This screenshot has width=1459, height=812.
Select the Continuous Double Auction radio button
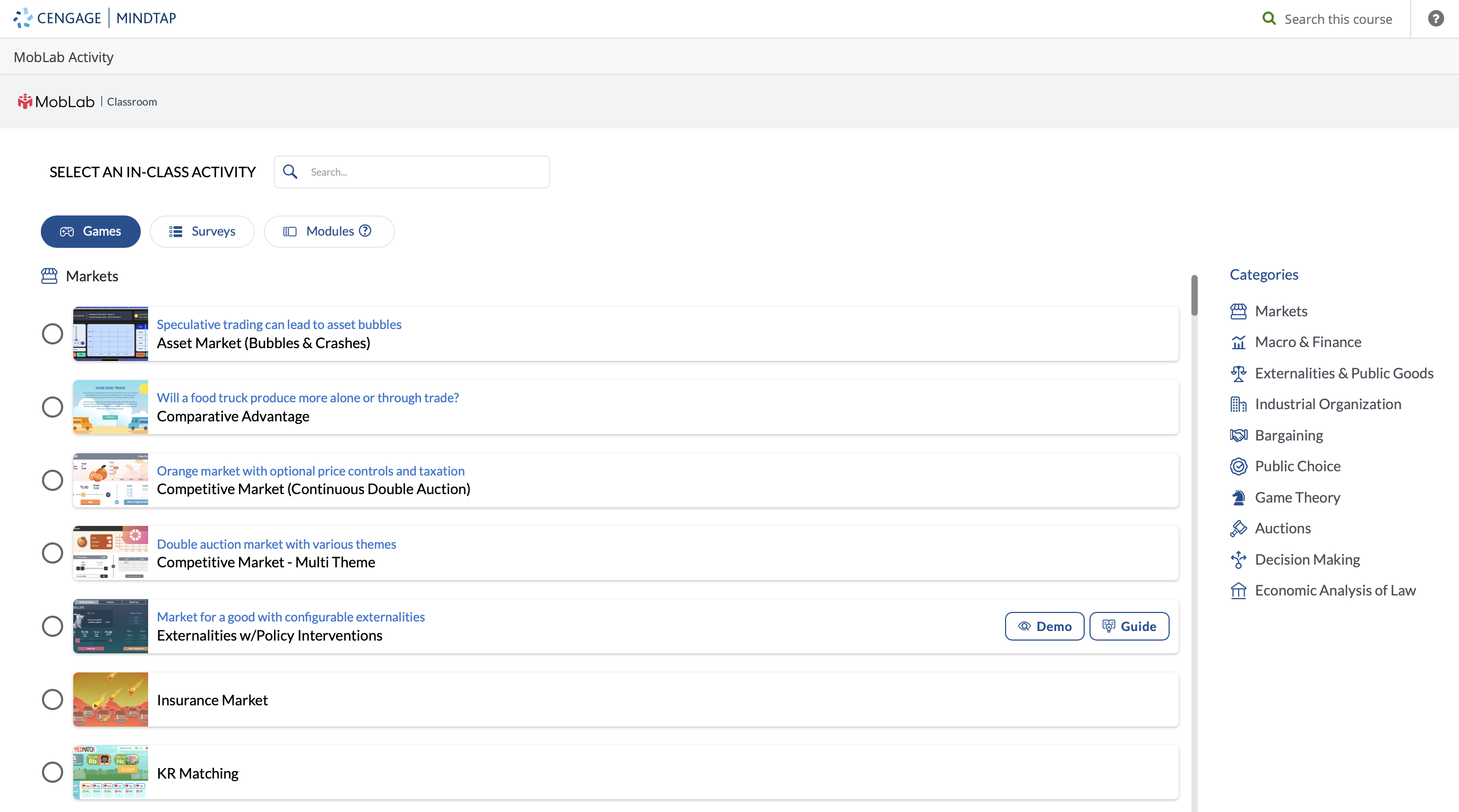click(52, 480)
